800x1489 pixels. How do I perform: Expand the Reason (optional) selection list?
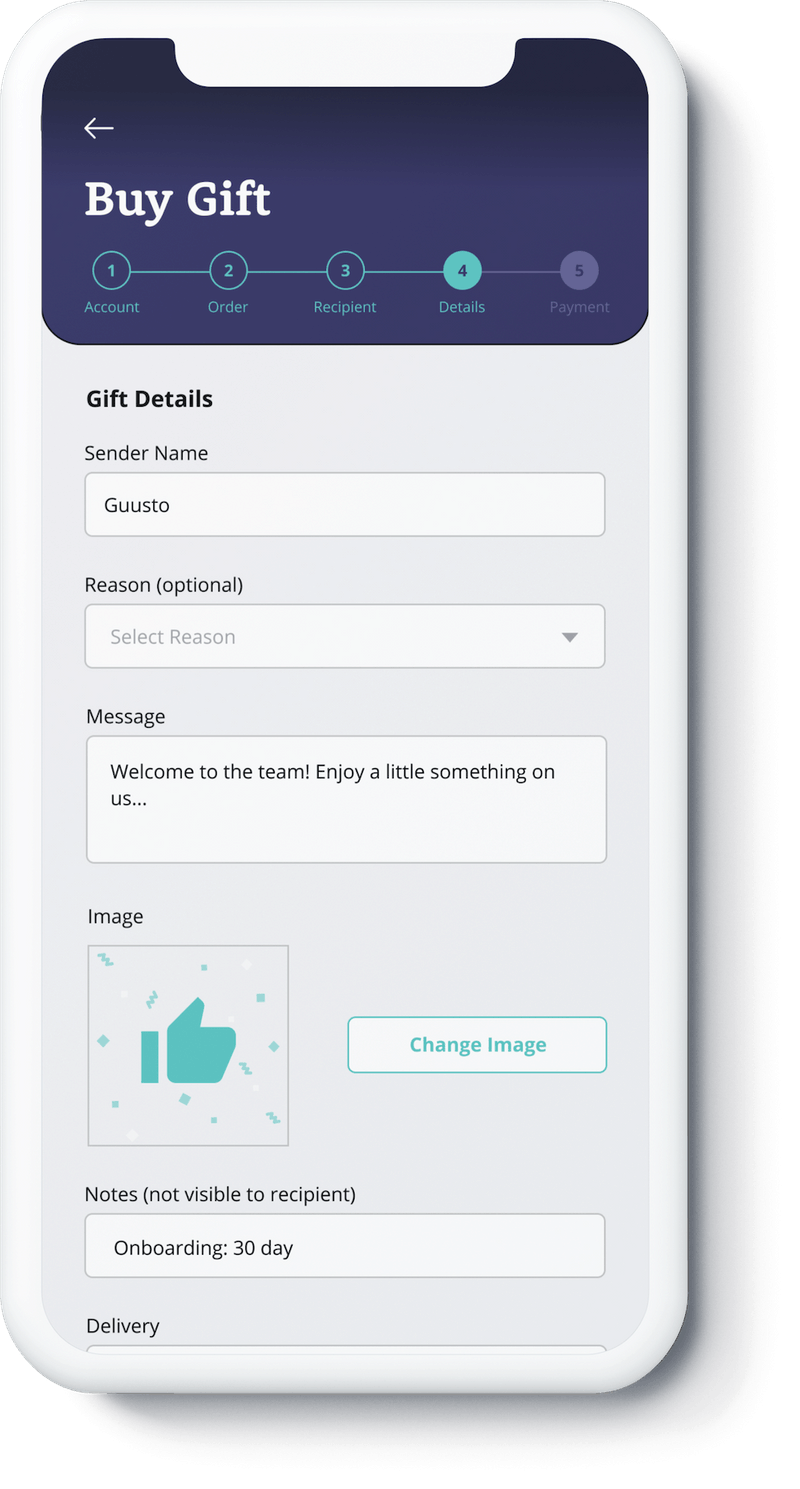click(x=345, y=636)
